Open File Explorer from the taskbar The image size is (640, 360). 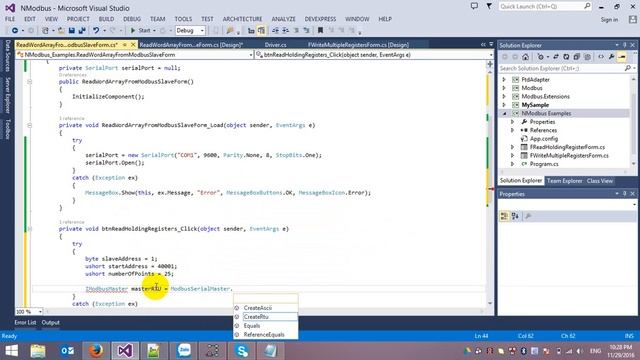pyautogui.click(x=38, y=351)
